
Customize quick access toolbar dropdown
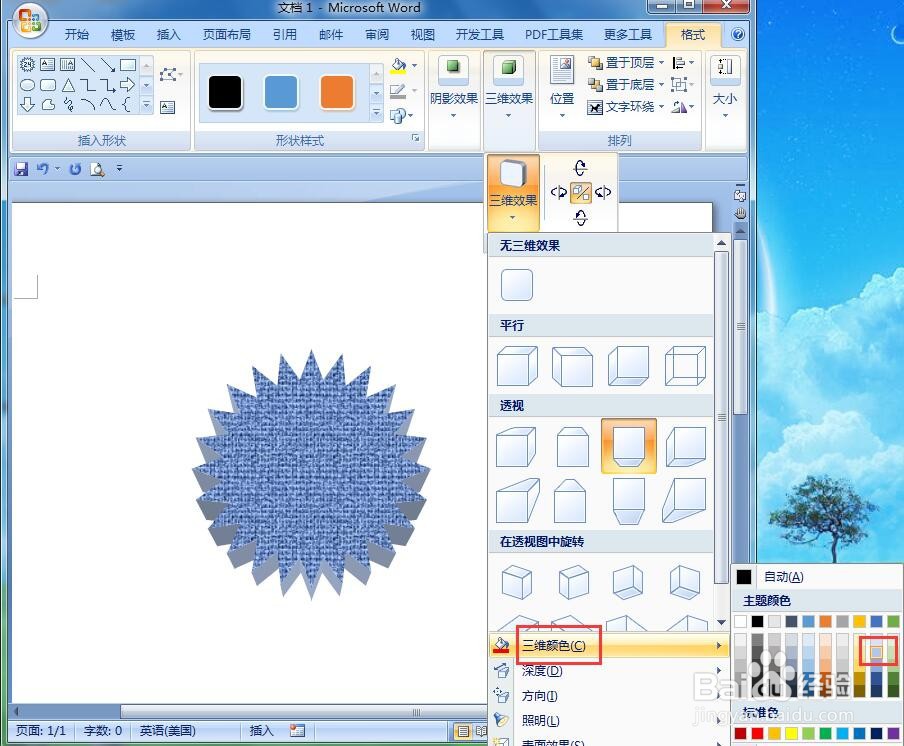click(x=119, y=168)
